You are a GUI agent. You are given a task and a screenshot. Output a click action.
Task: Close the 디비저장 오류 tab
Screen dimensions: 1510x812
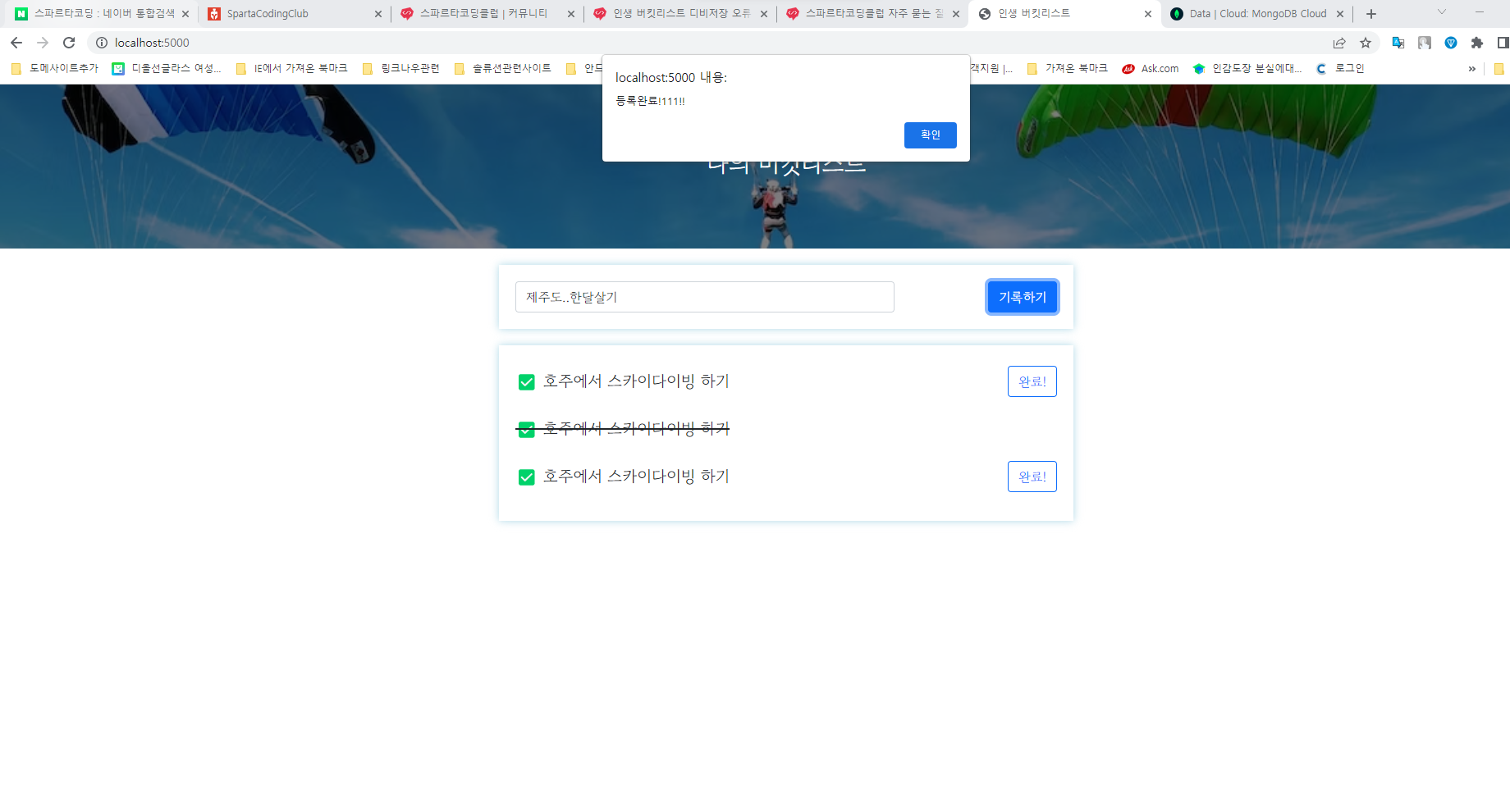click(x=764, y=14)
